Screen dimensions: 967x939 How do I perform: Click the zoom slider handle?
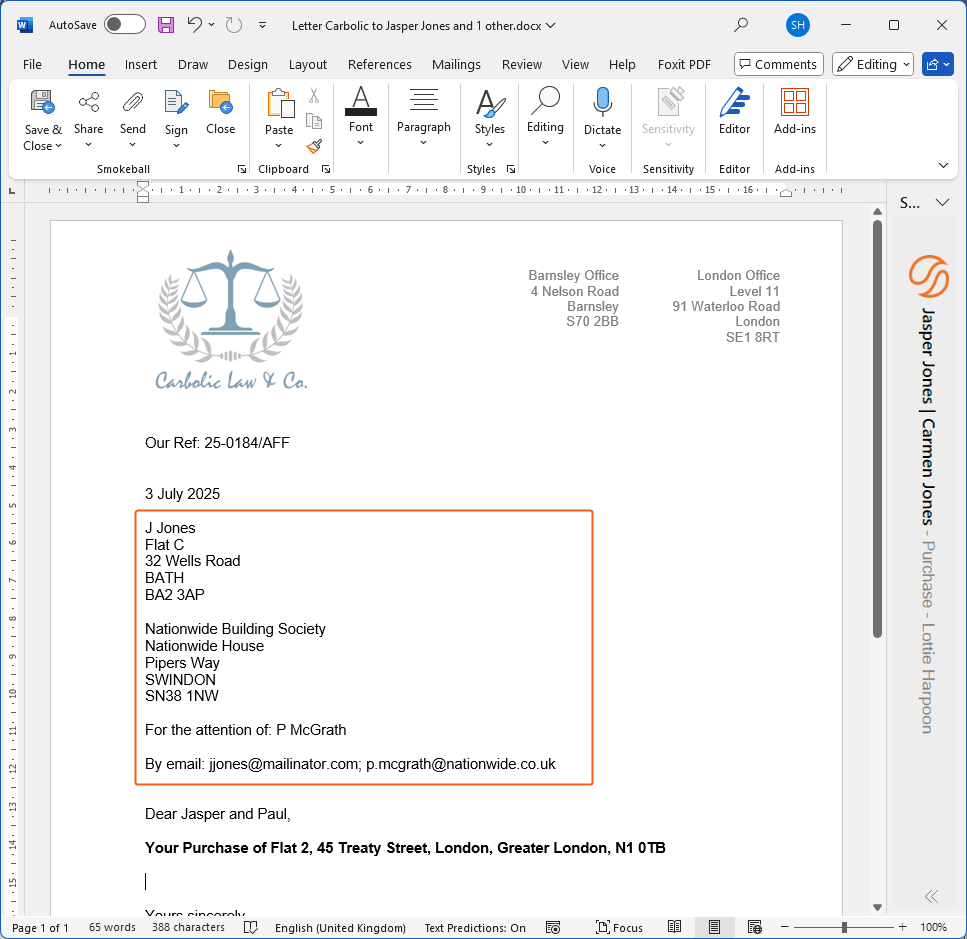(844, 927)
